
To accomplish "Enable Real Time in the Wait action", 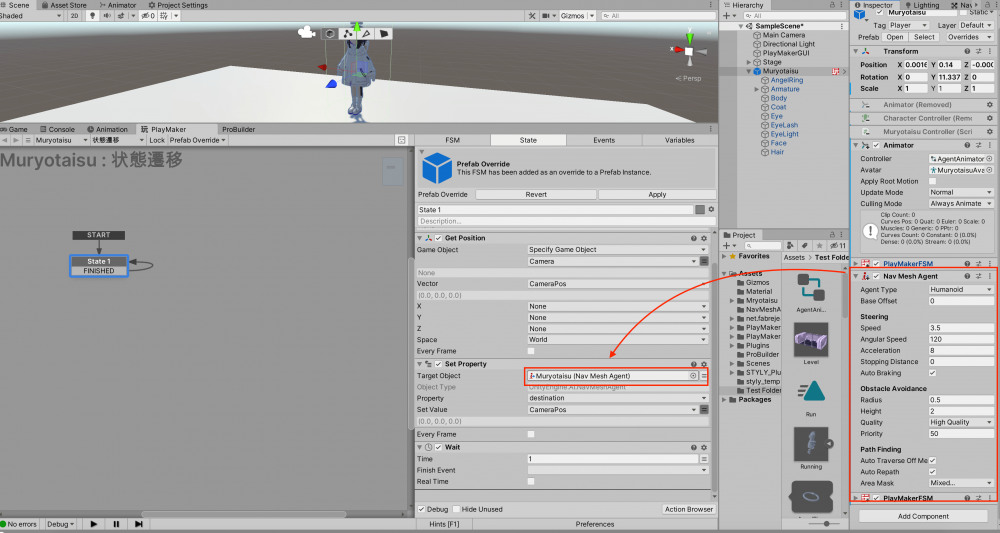I will pos(531,481).
